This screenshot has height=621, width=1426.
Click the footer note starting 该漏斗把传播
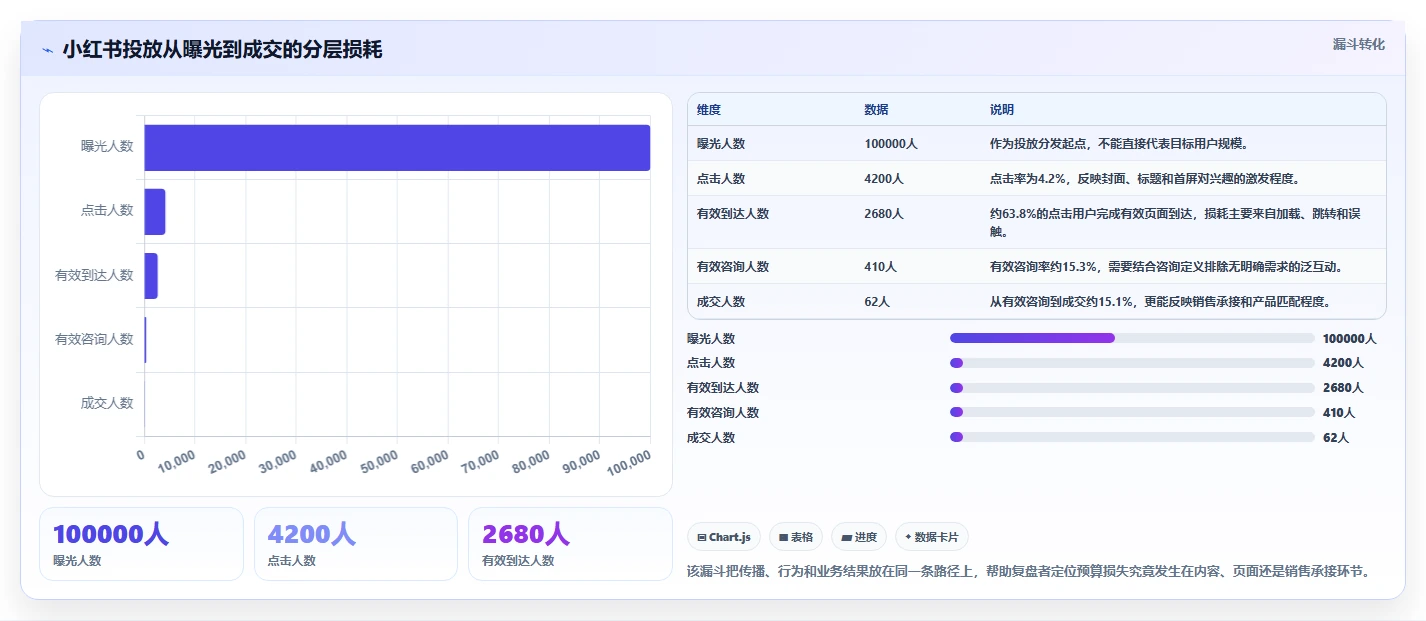point(1028,571)
